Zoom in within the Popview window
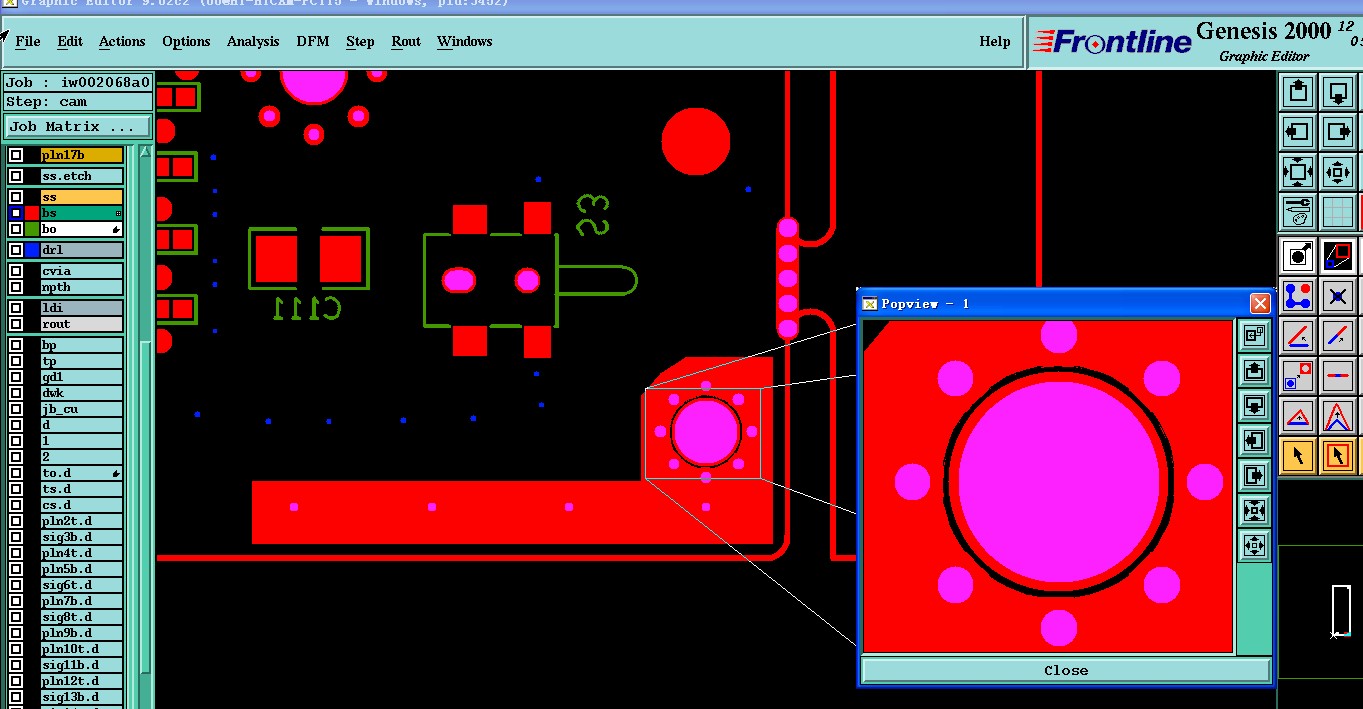The image size is (1363, 709). [x=1254, y=511]
